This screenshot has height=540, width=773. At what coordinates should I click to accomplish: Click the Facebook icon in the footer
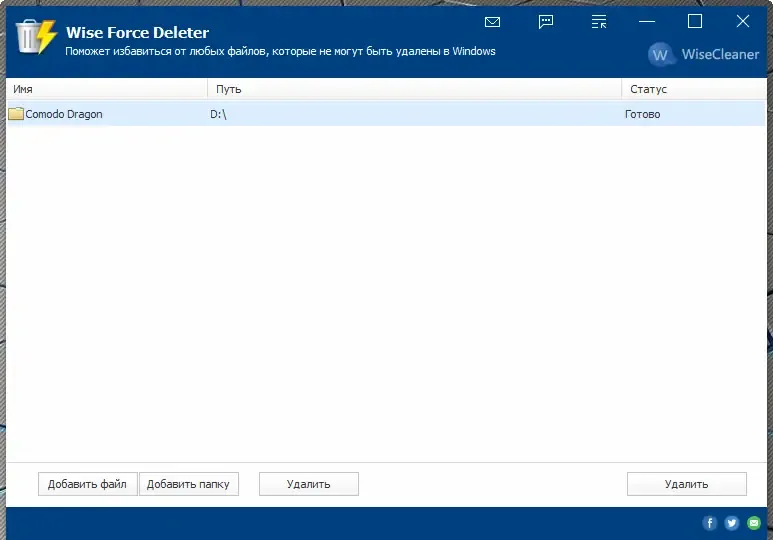coord(709,523)
